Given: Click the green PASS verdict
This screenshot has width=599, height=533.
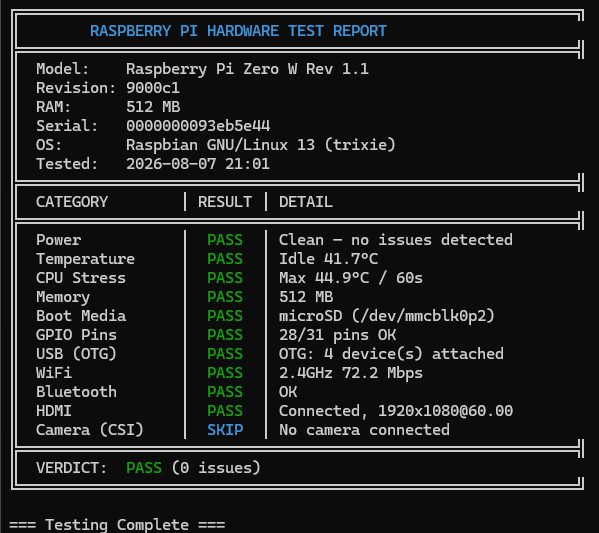Looking at the screenshot, I should (x=144, y=468).
